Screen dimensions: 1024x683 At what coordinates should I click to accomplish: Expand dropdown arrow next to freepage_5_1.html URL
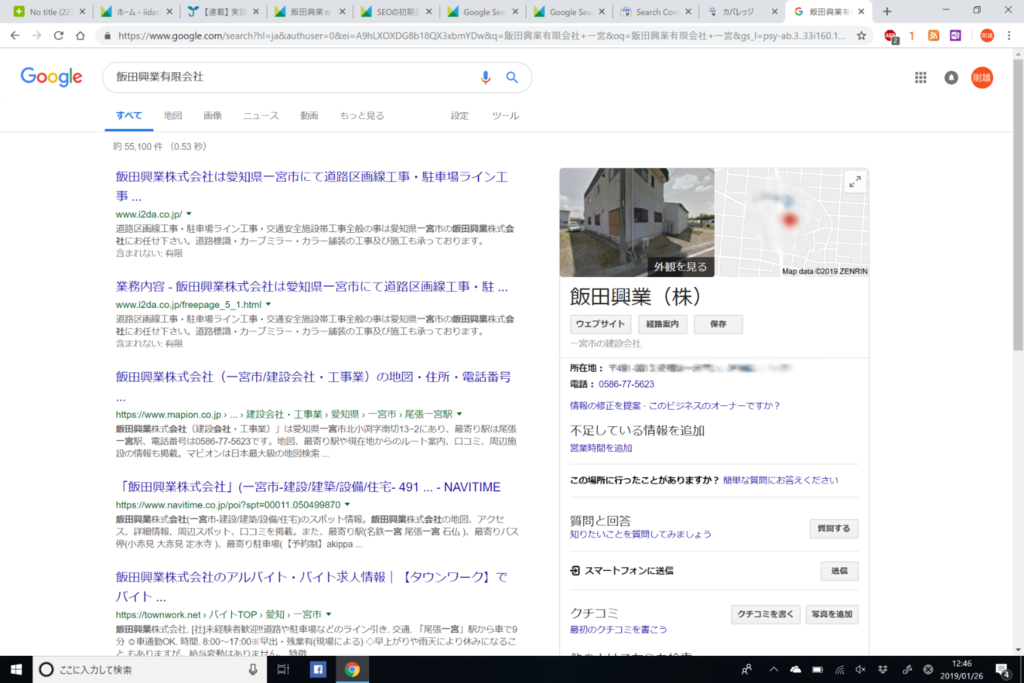(x=268, y=304)
